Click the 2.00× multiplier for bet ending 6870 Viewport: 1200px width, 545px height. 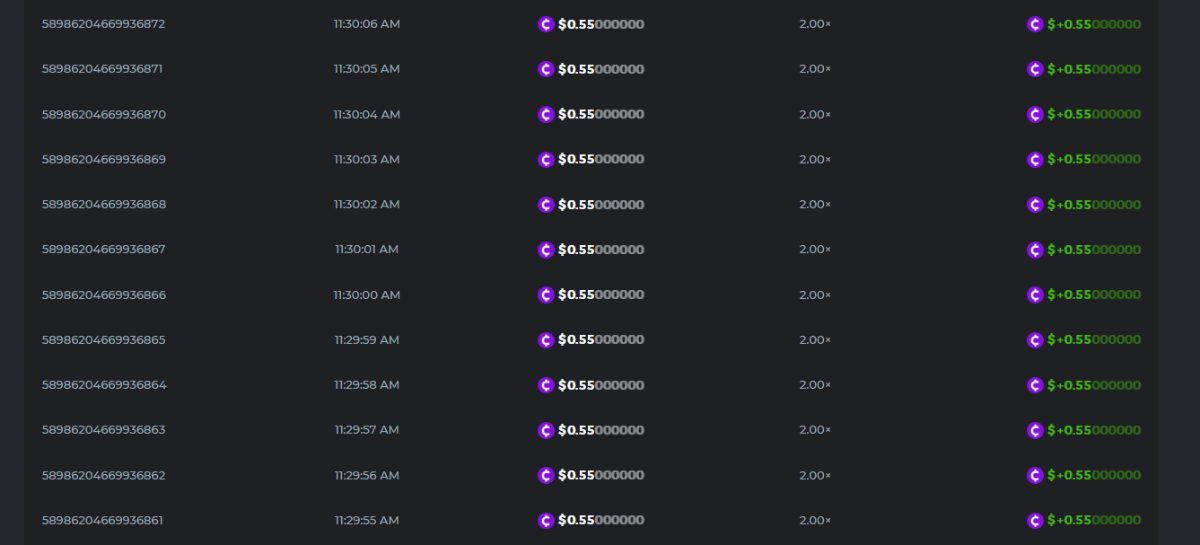pyautogui.click(x=814, y=114)
